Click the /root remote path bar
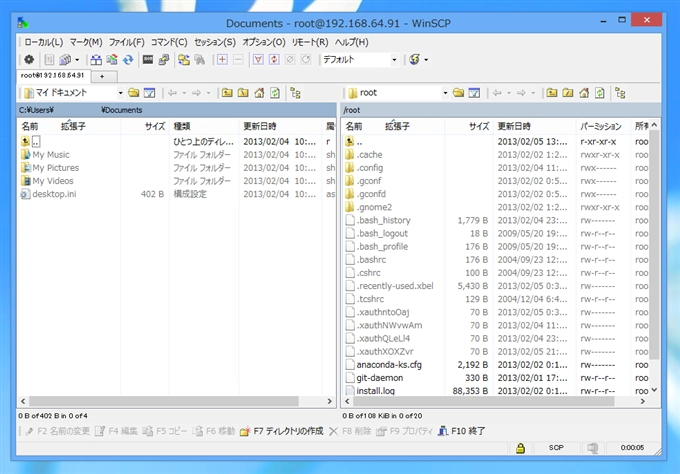 (500, 110)
